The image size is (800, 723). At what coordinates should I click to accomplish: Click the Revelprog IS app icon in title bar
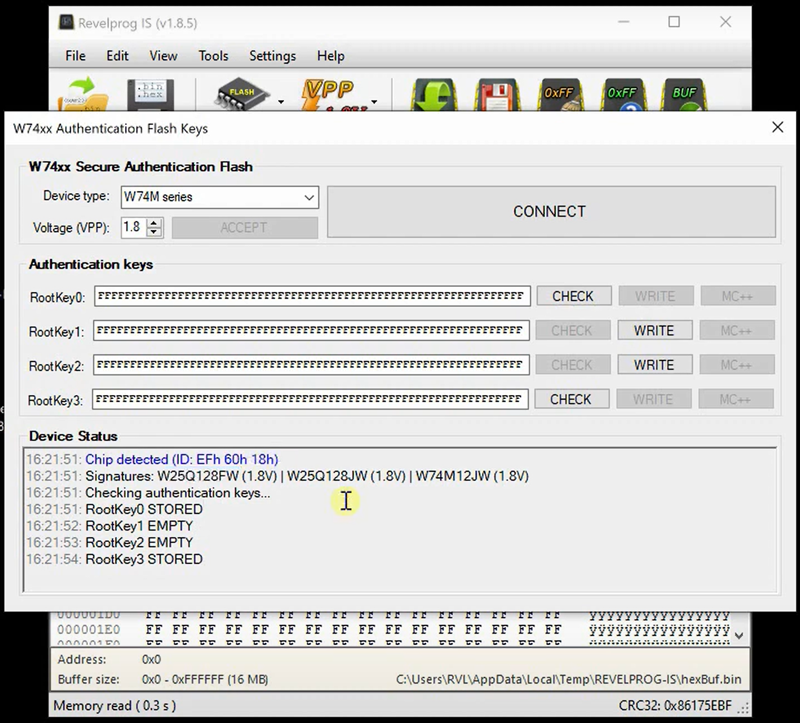(66, 22)
